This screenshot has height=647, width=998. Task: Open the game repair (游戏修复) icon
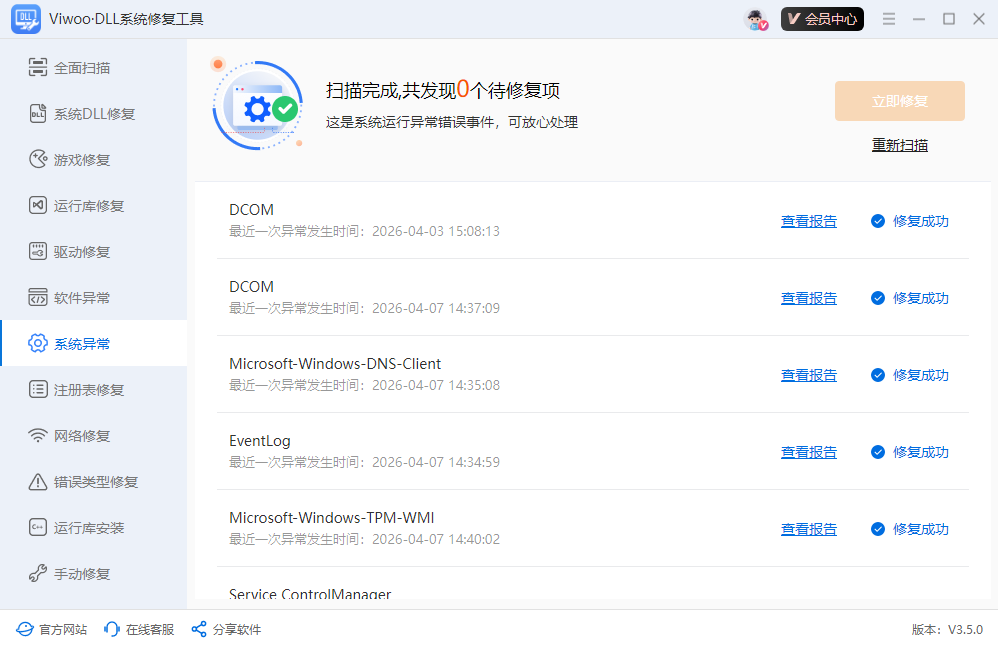tap(38, 160)
